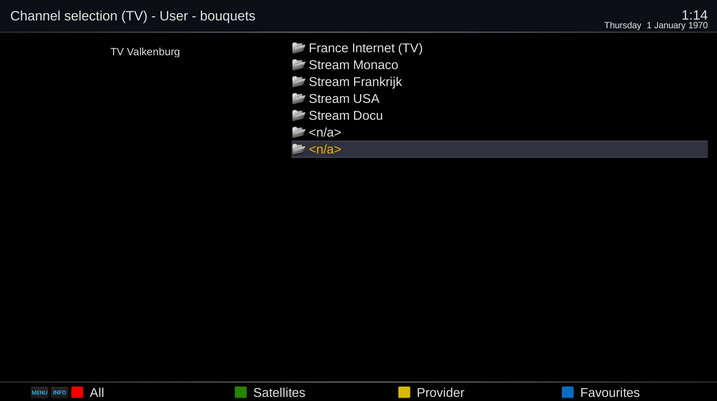
Task: Click the Stream Monaco folder icon
Action: 299,65
